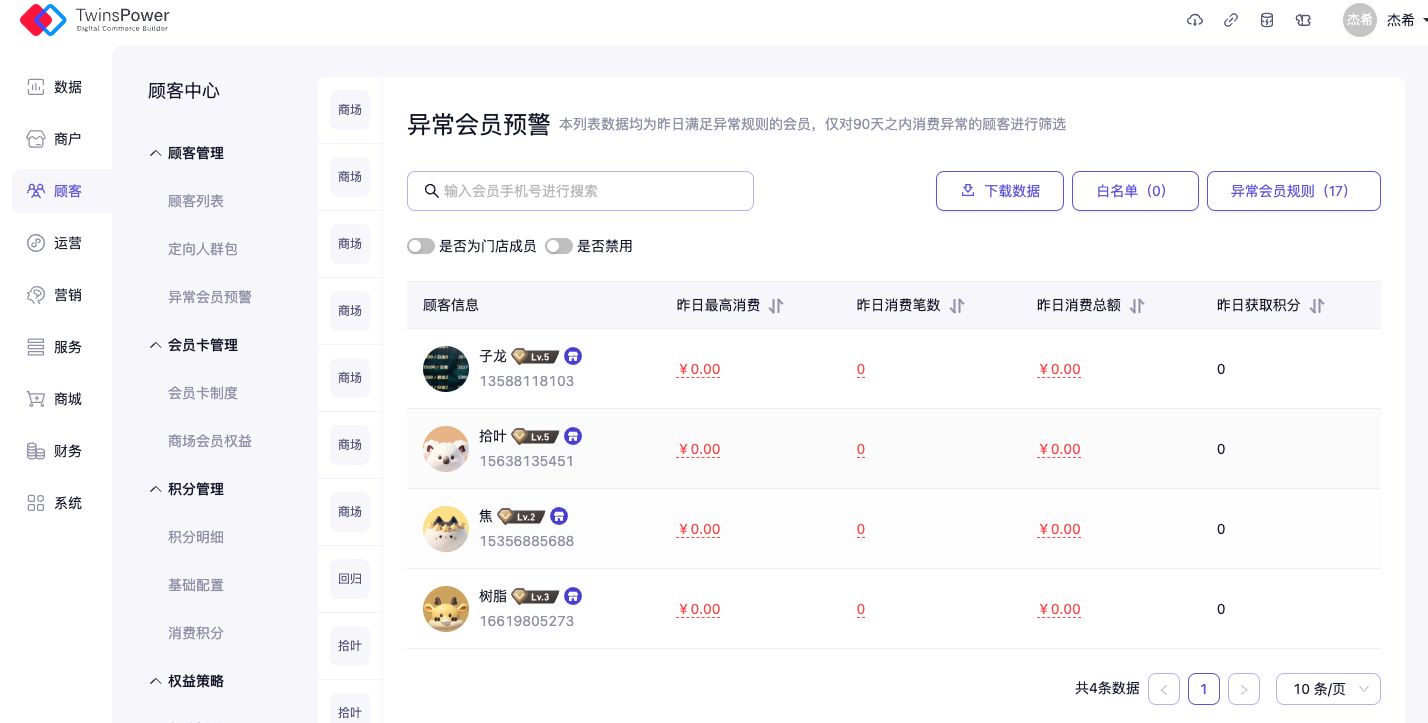This screenshot has width=1428, height=723.
Task: Sort by 昨日获取积分 column sort icon
Action: pyautogui.click(x=1317, y=306)
